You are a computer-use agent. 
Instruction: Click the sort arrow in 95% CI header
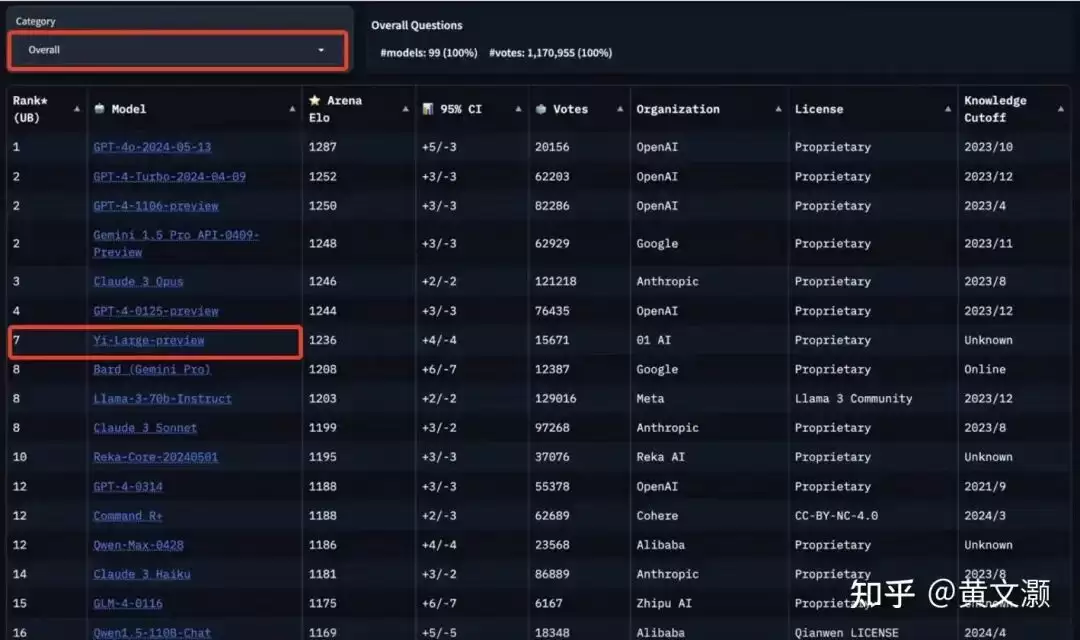pyautogui.click(x=518, y=109)
